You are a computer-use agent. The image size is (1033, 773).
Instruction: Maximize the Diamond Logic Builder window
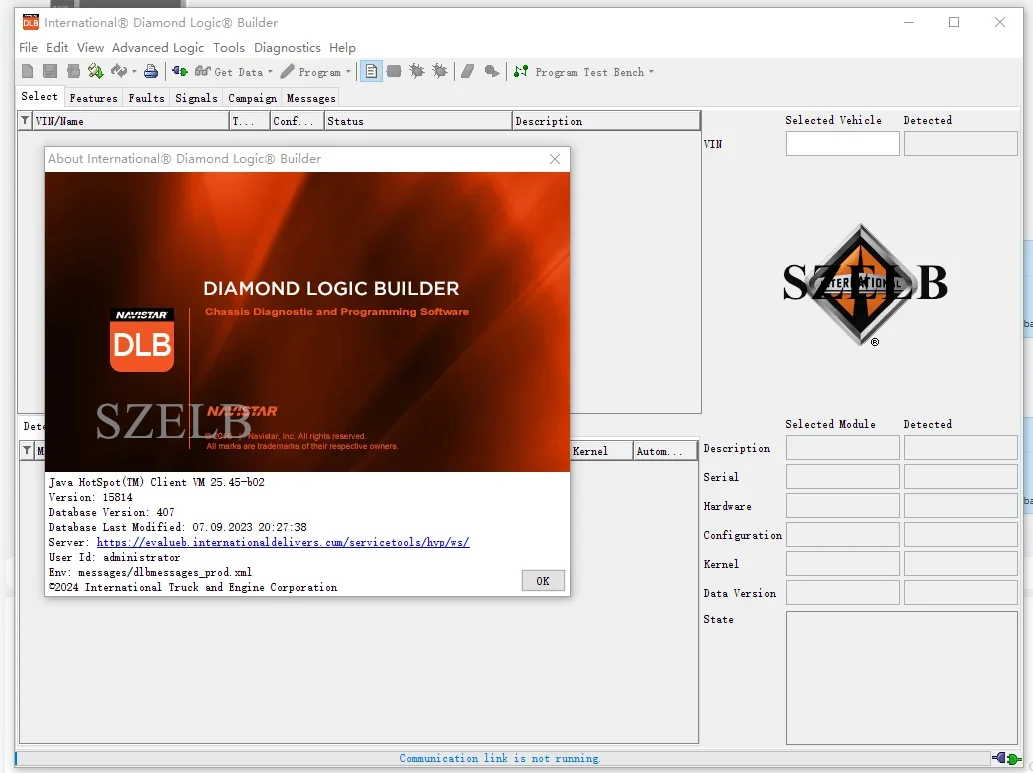(953, 22)
